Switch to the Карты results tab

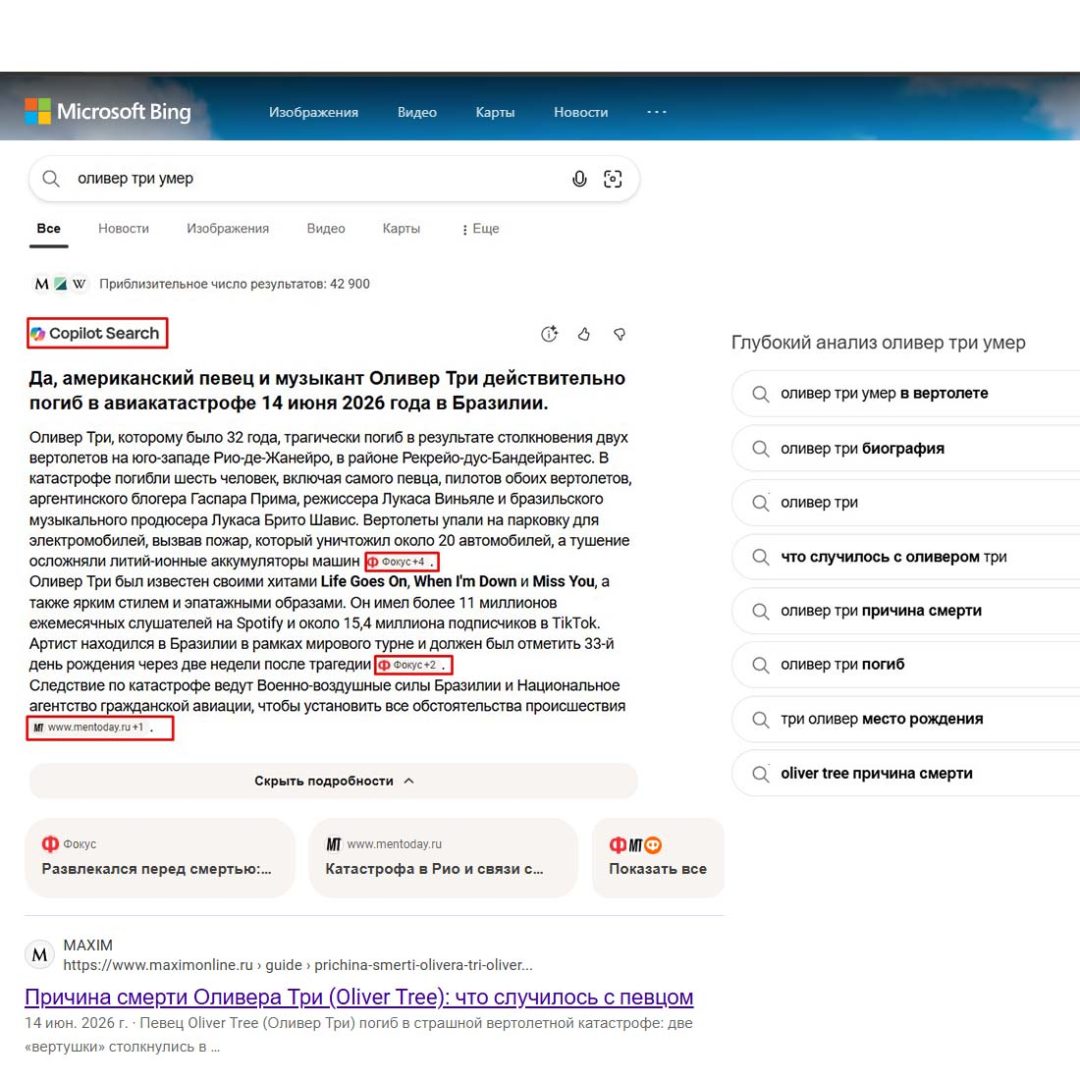point(401,229)
